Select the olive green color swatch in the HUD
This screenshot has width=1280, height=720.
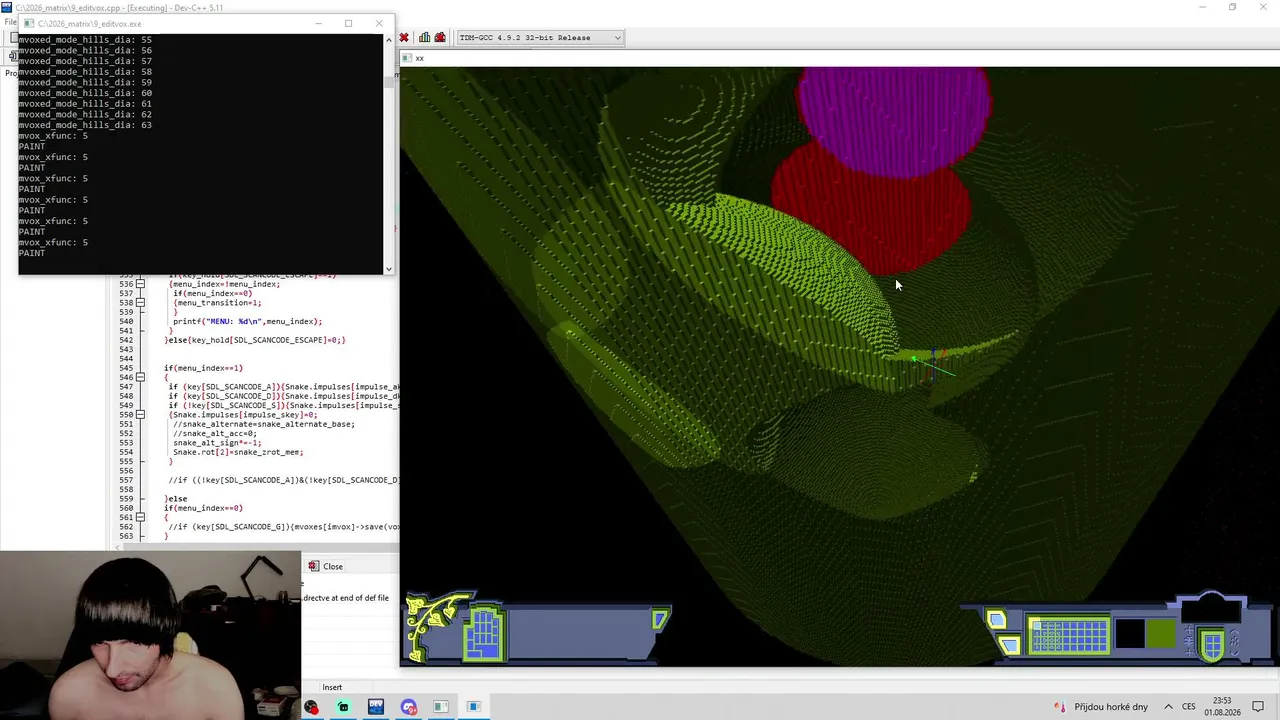point(1161,634)
